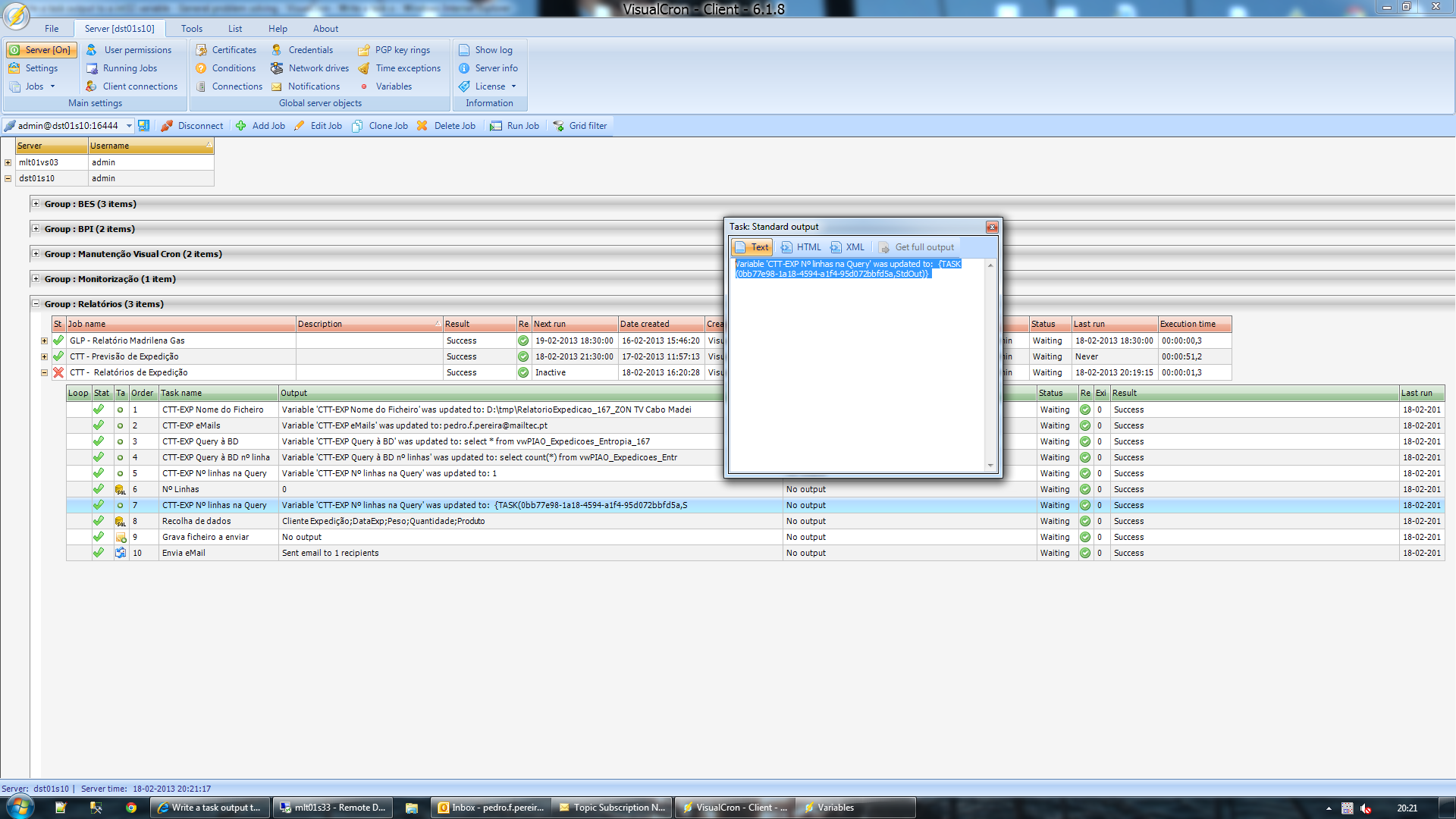The image size is (1456, 819).
Task: Open Server info
Action: [x=488, y=68]
